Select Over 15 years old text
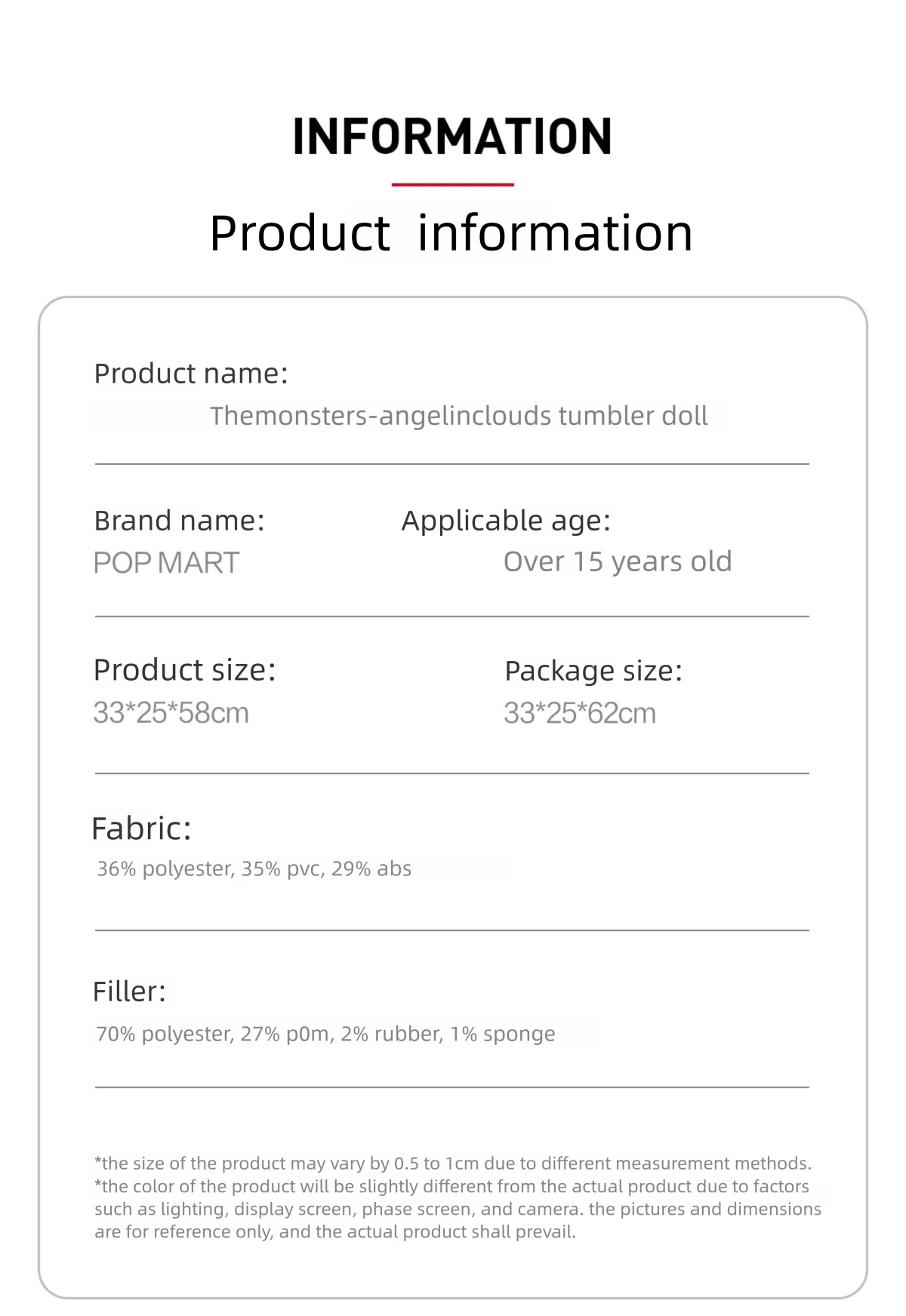 click(x=618, y=561)
